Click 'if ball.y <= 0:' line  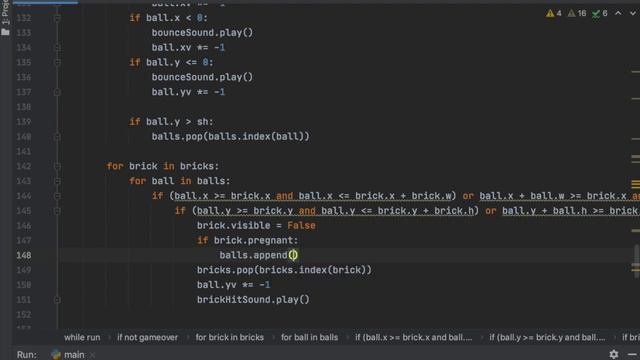click(x=171, y=62)
